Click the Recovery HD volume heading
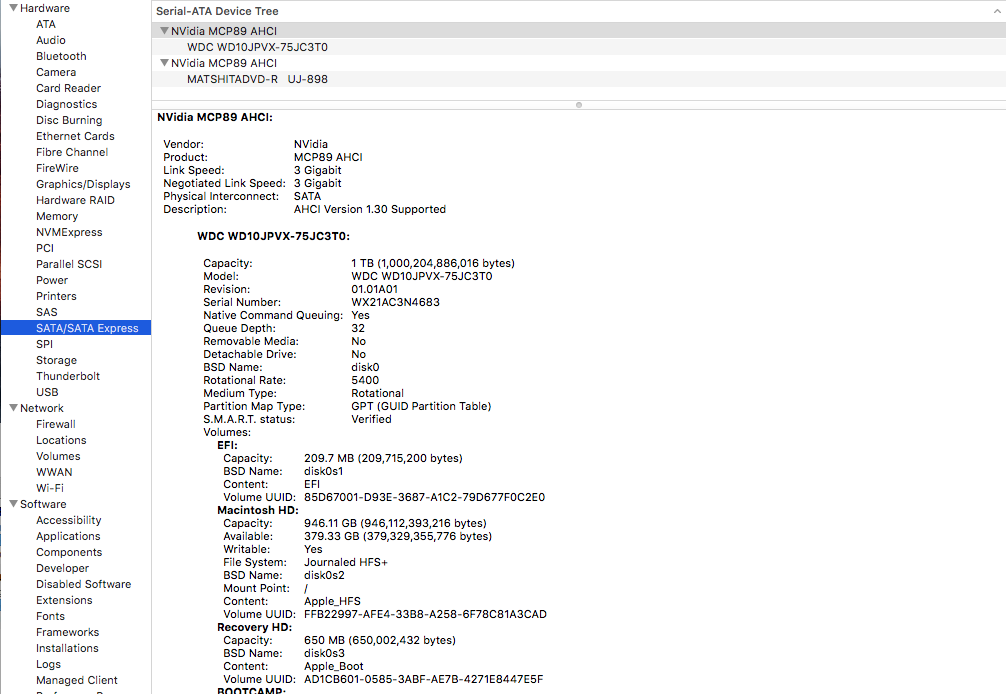1006x694 pixels. [254, 627]
